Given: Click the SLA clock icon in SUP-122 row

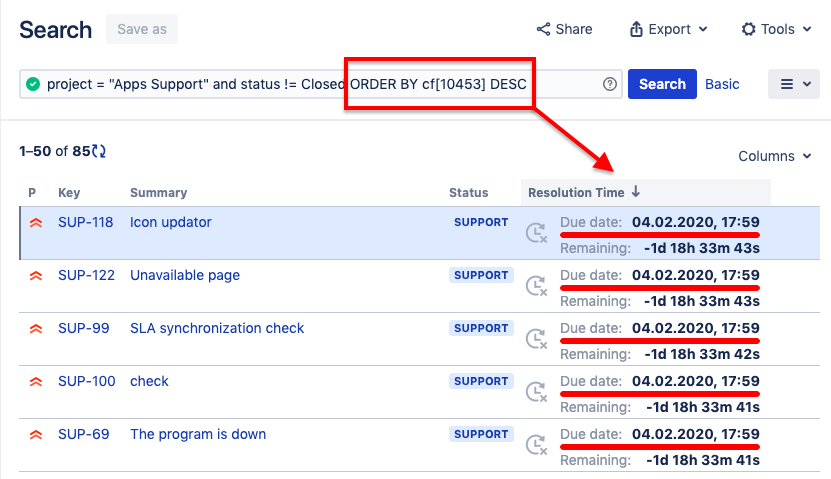Looking at the screenshot, I should (537, 286).
